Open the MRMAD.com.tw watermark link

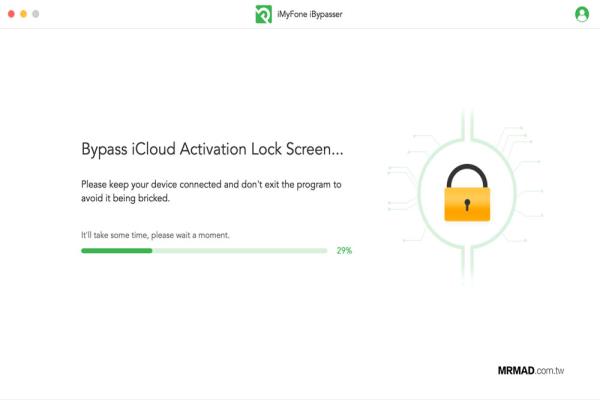coord(531,371)
